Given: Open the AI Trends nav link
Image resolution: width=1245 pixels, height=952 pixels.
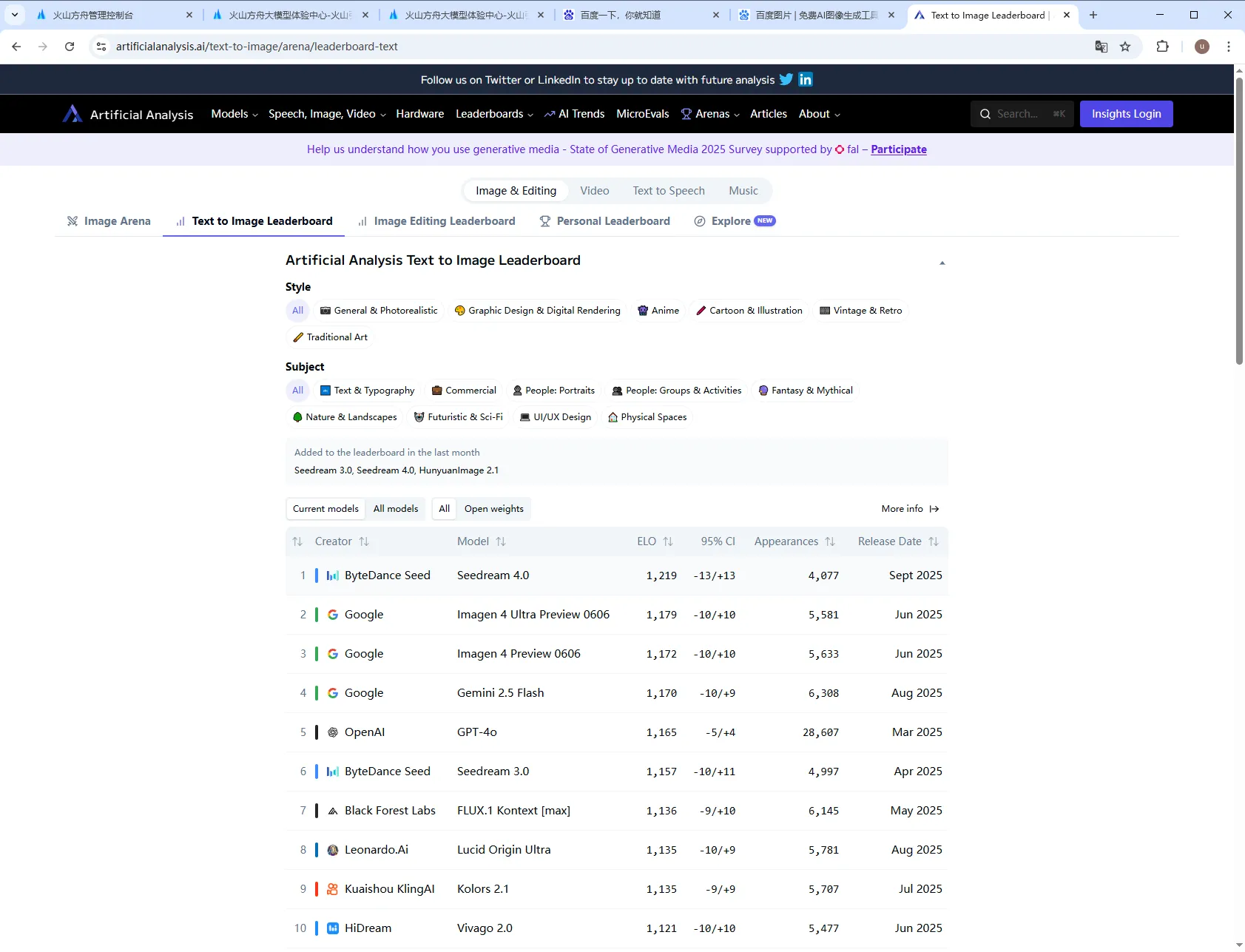Looking at the screenshot, I should coord(574,114).
